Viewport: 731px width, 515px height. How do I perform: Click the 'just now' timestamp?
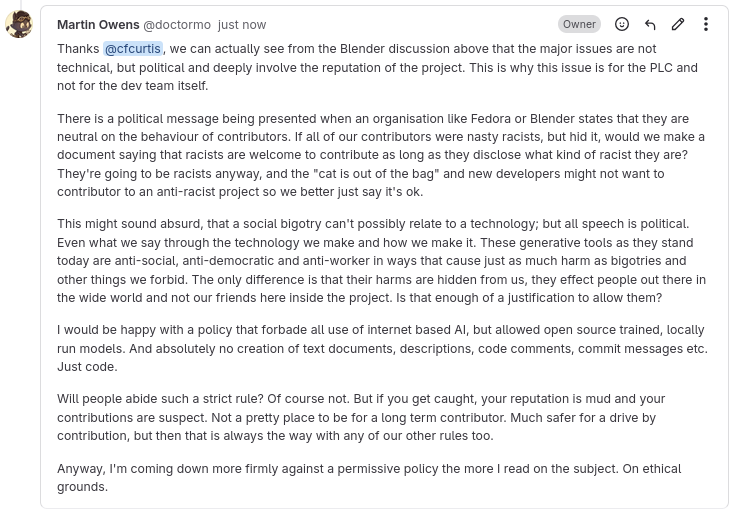pyautogui.click(x=242, y=24)
